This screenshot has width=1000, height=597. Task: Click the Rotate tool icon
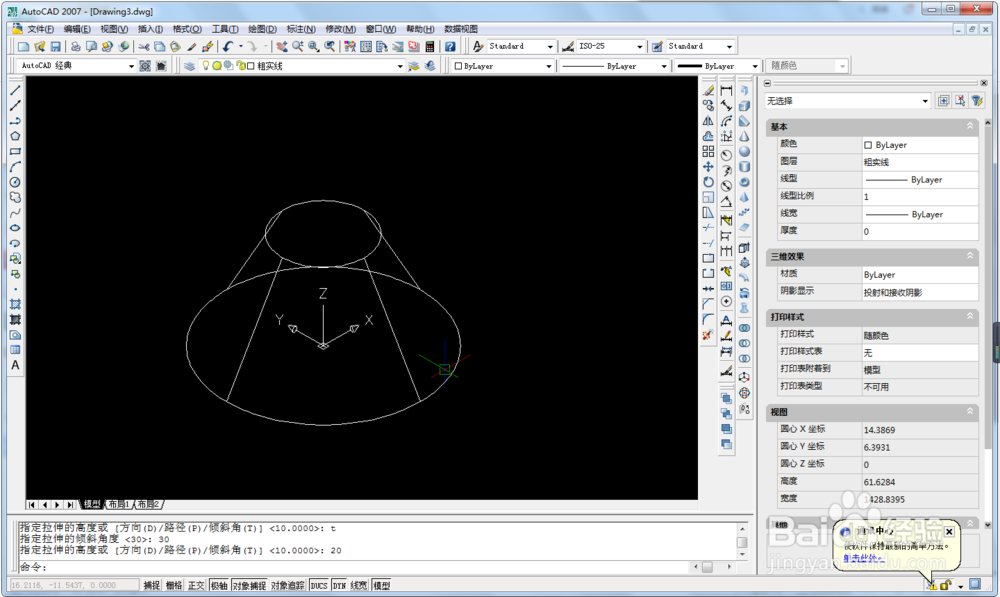point(709,182)
